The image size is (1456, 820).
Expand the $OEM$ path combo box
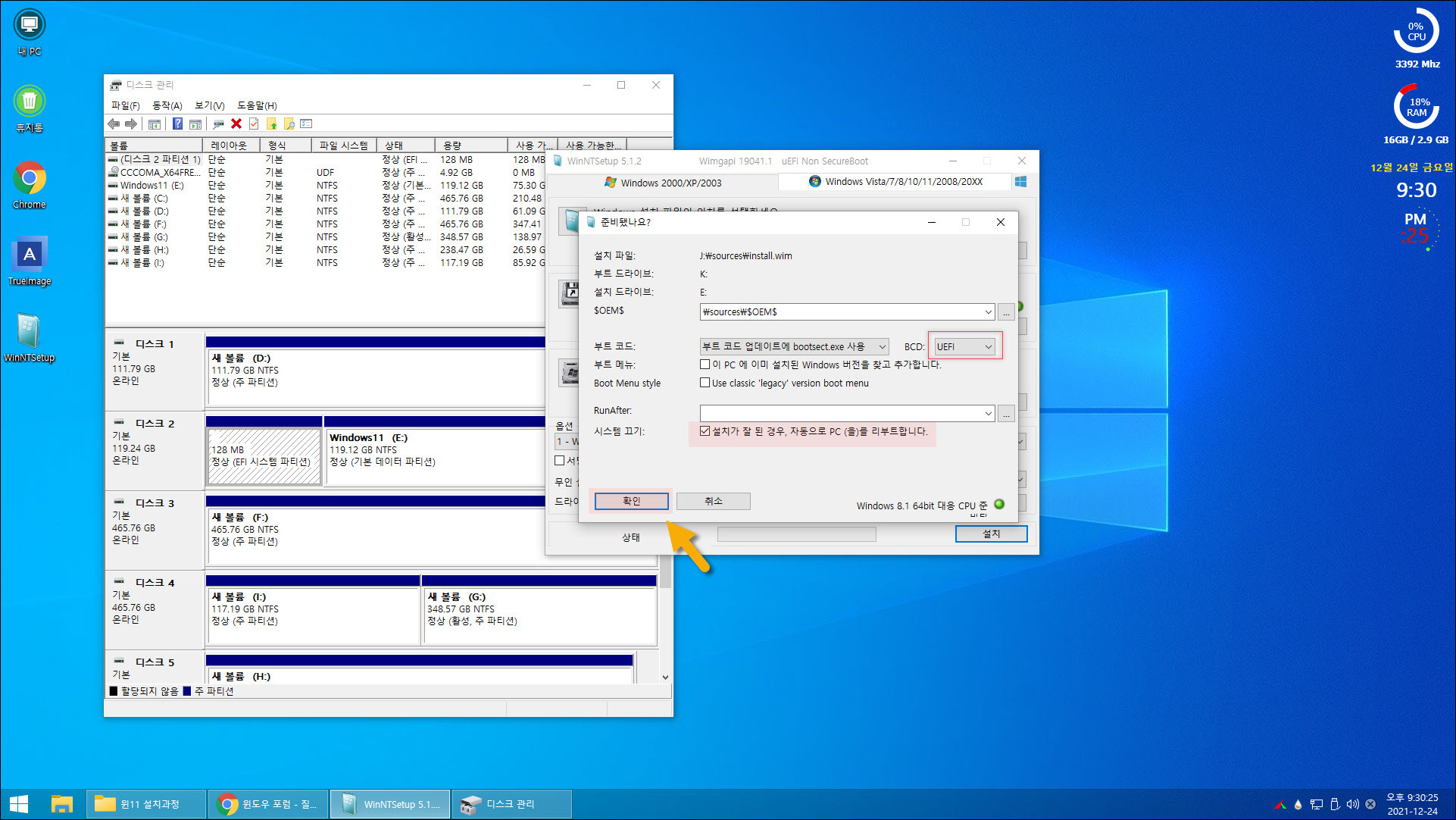pos(988,311)
